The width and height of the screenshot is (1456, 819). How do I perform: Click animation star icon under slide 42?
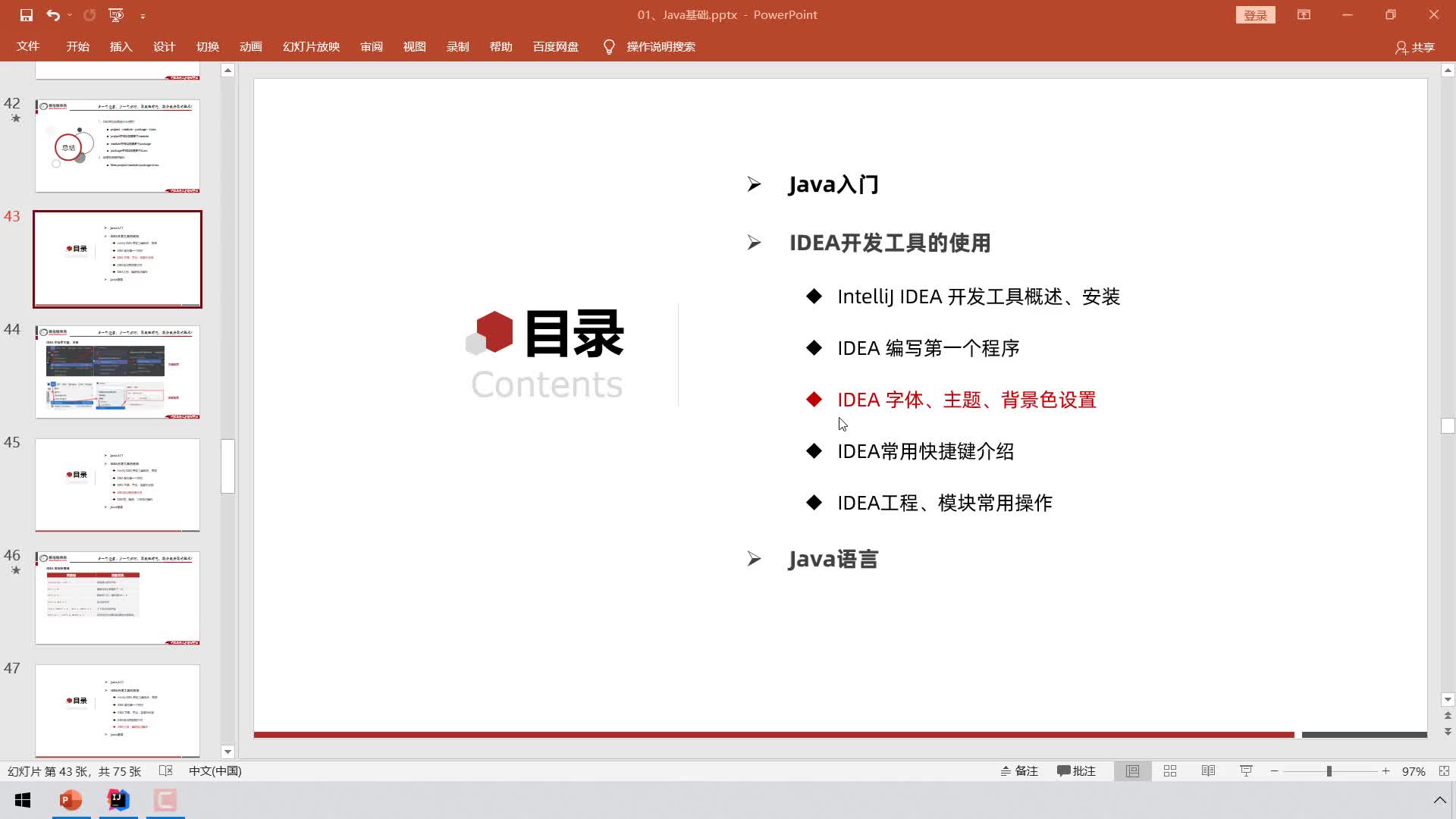pyautogui.click(x=16, y=118)
